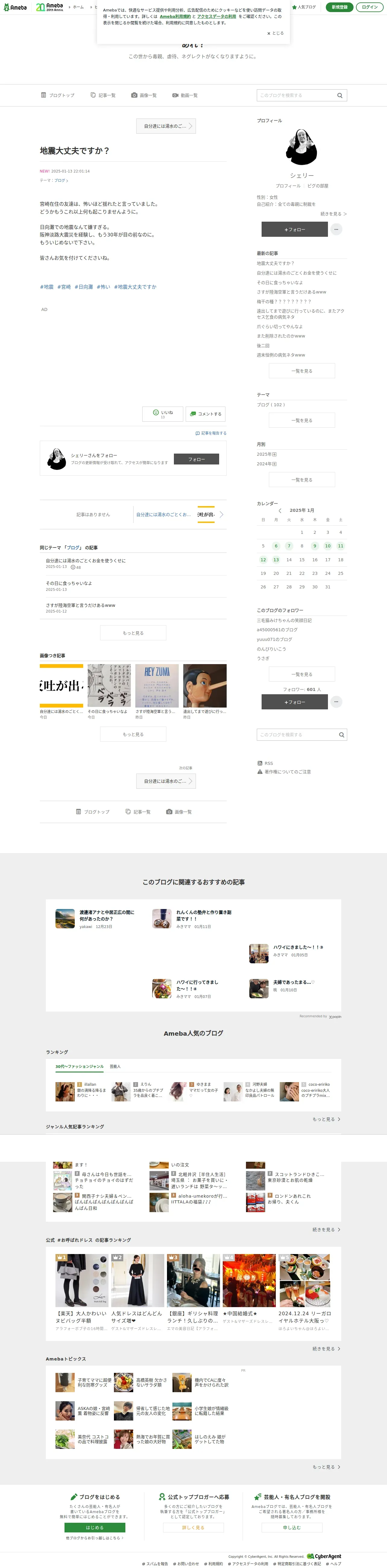Click the Ameba logo in the header
The width and height of the screenshot is (387, 1568).
14,7
